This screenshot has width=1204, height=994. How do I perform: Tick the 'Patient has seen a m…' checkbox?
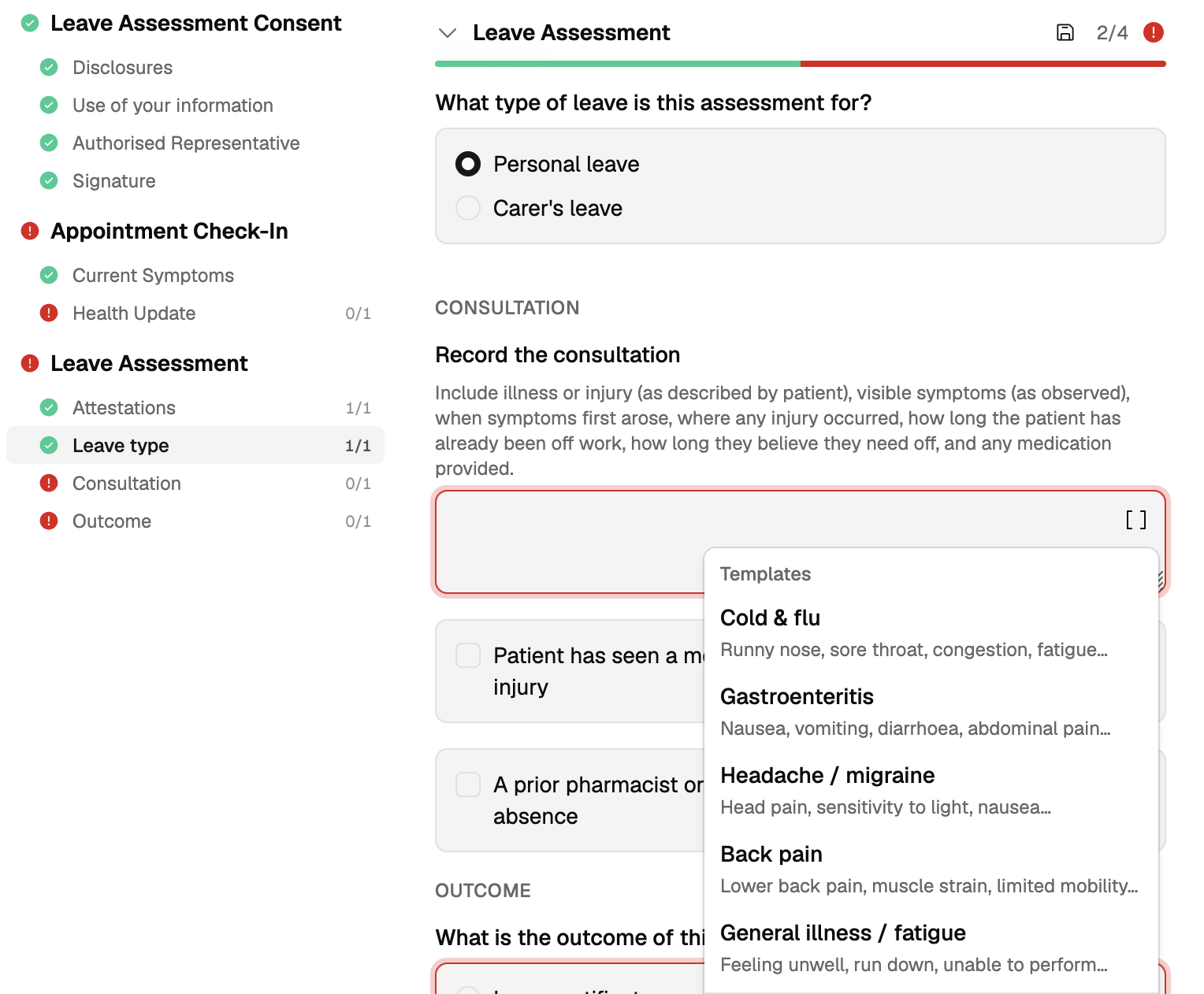coord(468,655)
